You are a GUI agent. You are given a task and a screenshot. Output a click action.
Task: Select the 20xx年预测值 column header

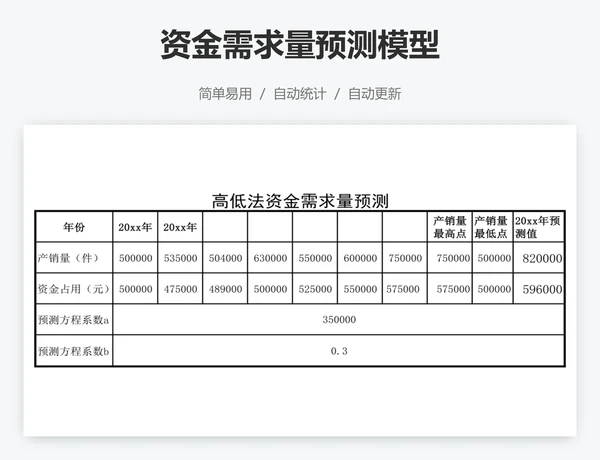538,227
